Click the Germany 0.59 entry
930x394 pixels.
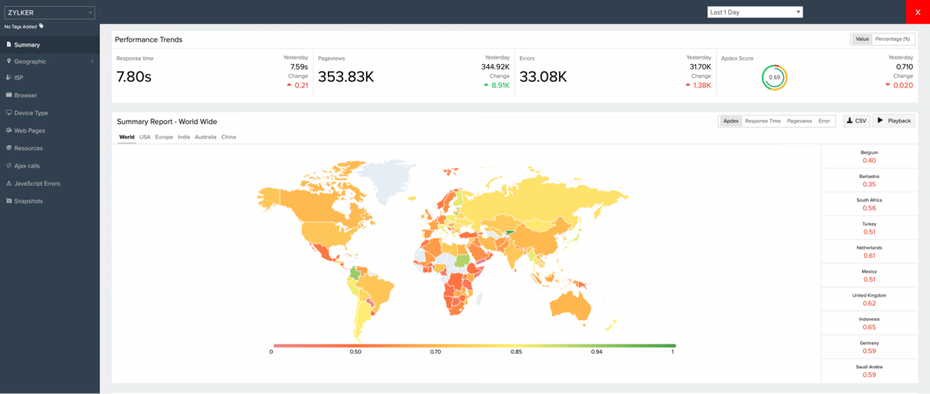[x=870, y=347]
